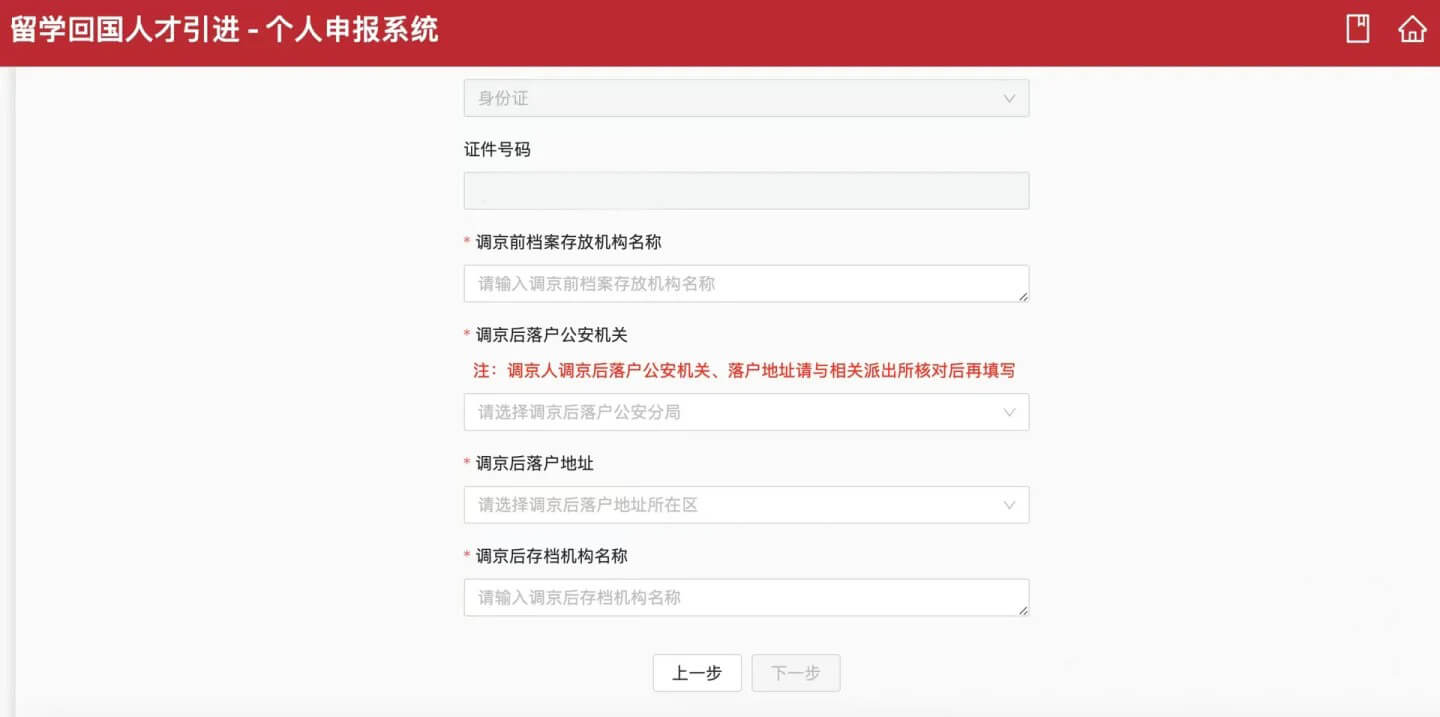Viewport: 1440px width, 717px height.
Task: Click the red 注 notice about 派出所核对
Action: [x=744, y=371]
